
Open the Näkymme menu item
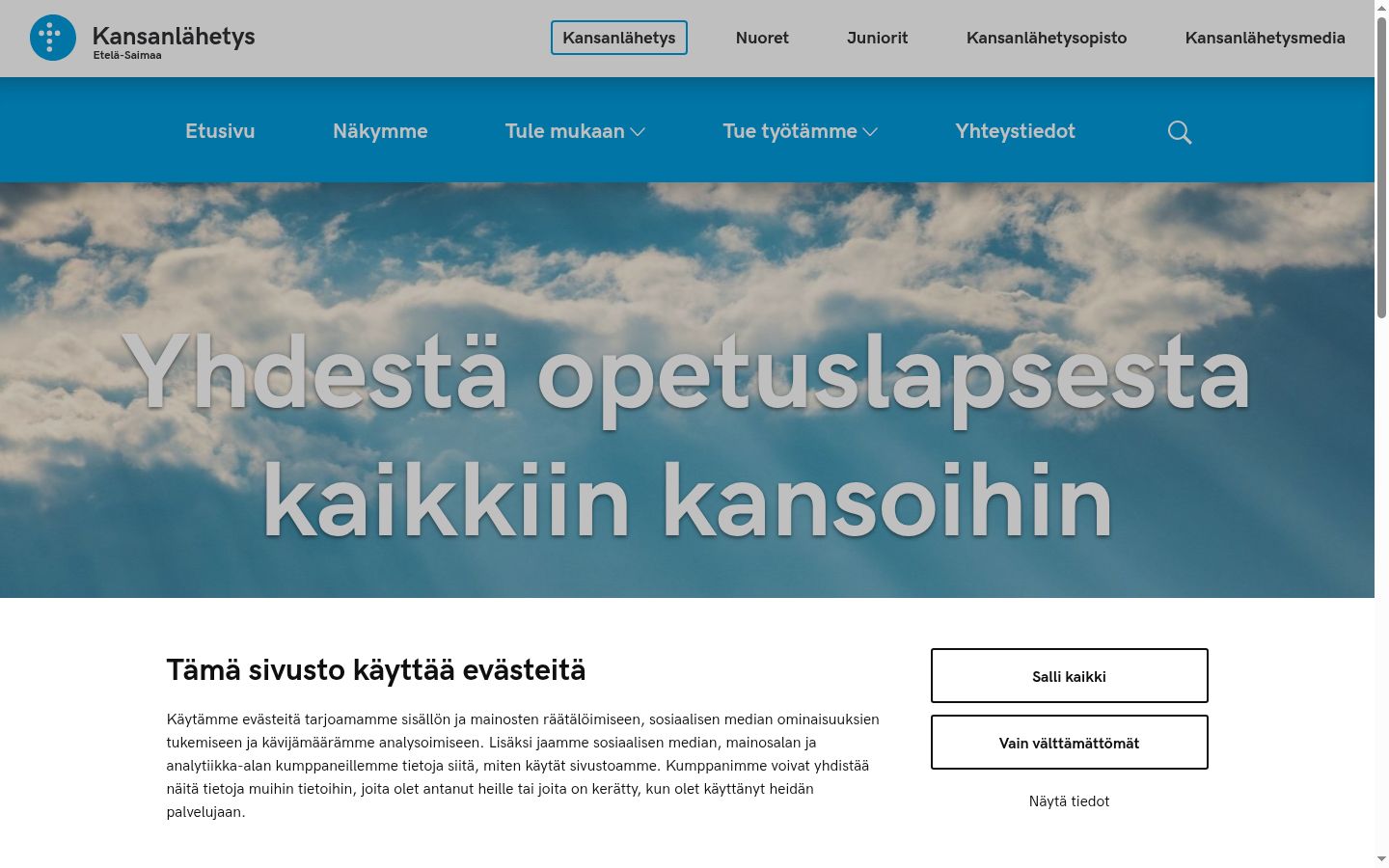coord(380,131)
